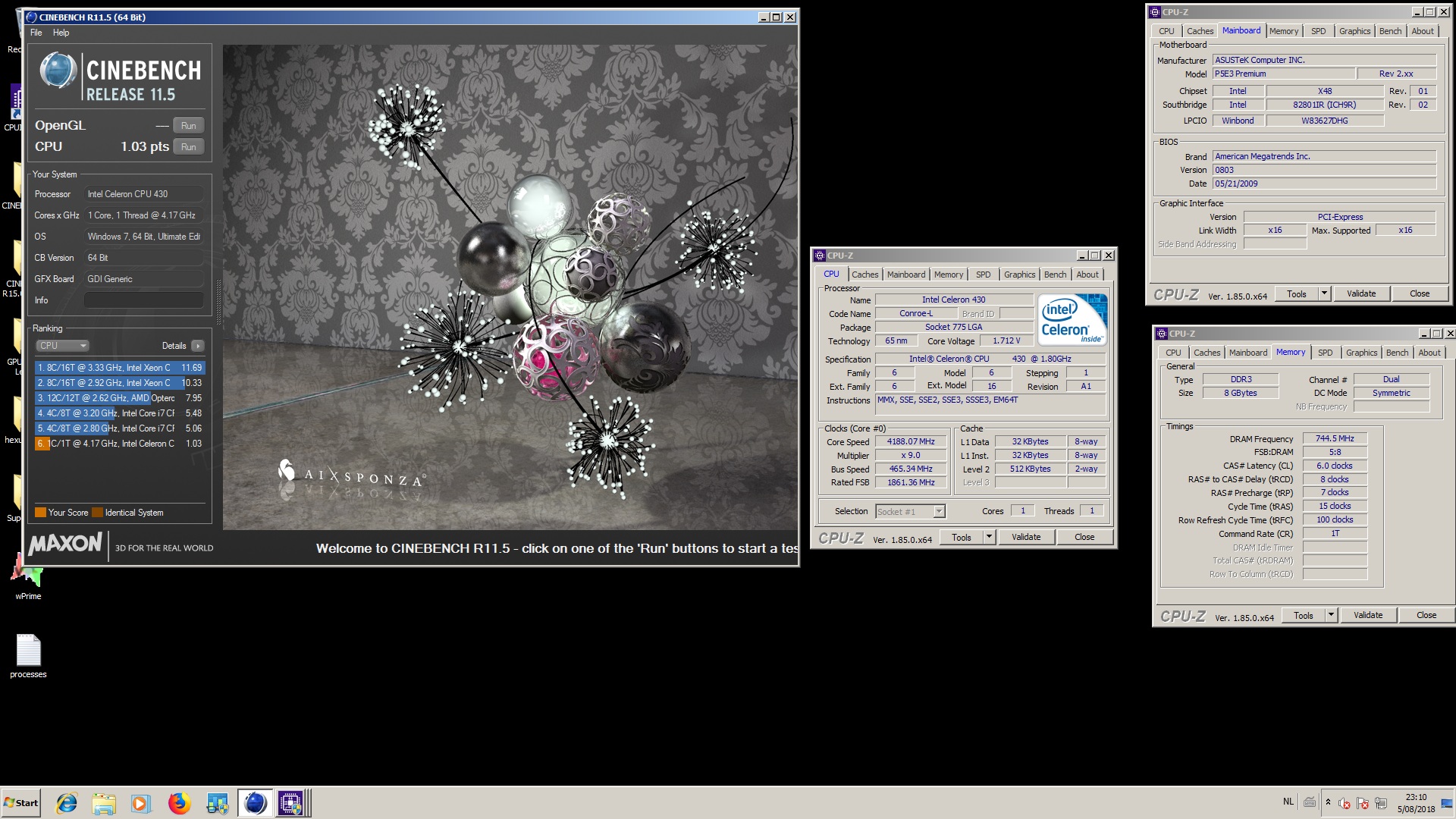Click the Intel Celeron inside logo
Screen dimensions: 1456x819
pos(1072,319)
